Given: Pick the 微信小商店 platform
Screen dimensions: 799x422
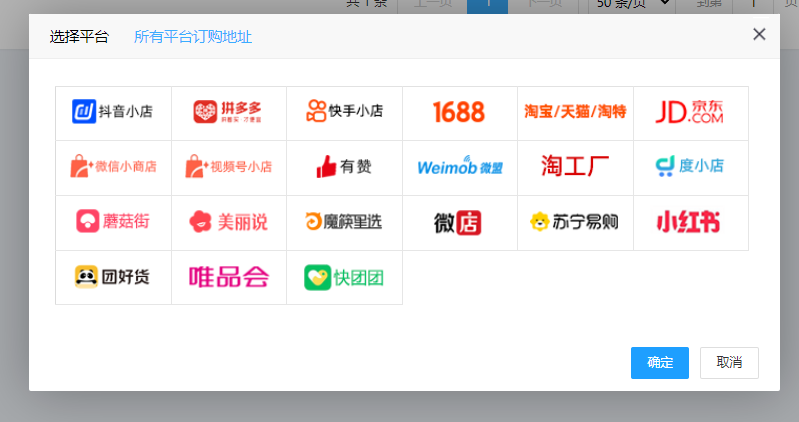Looking at the screenshot, I should pos(113,167).
